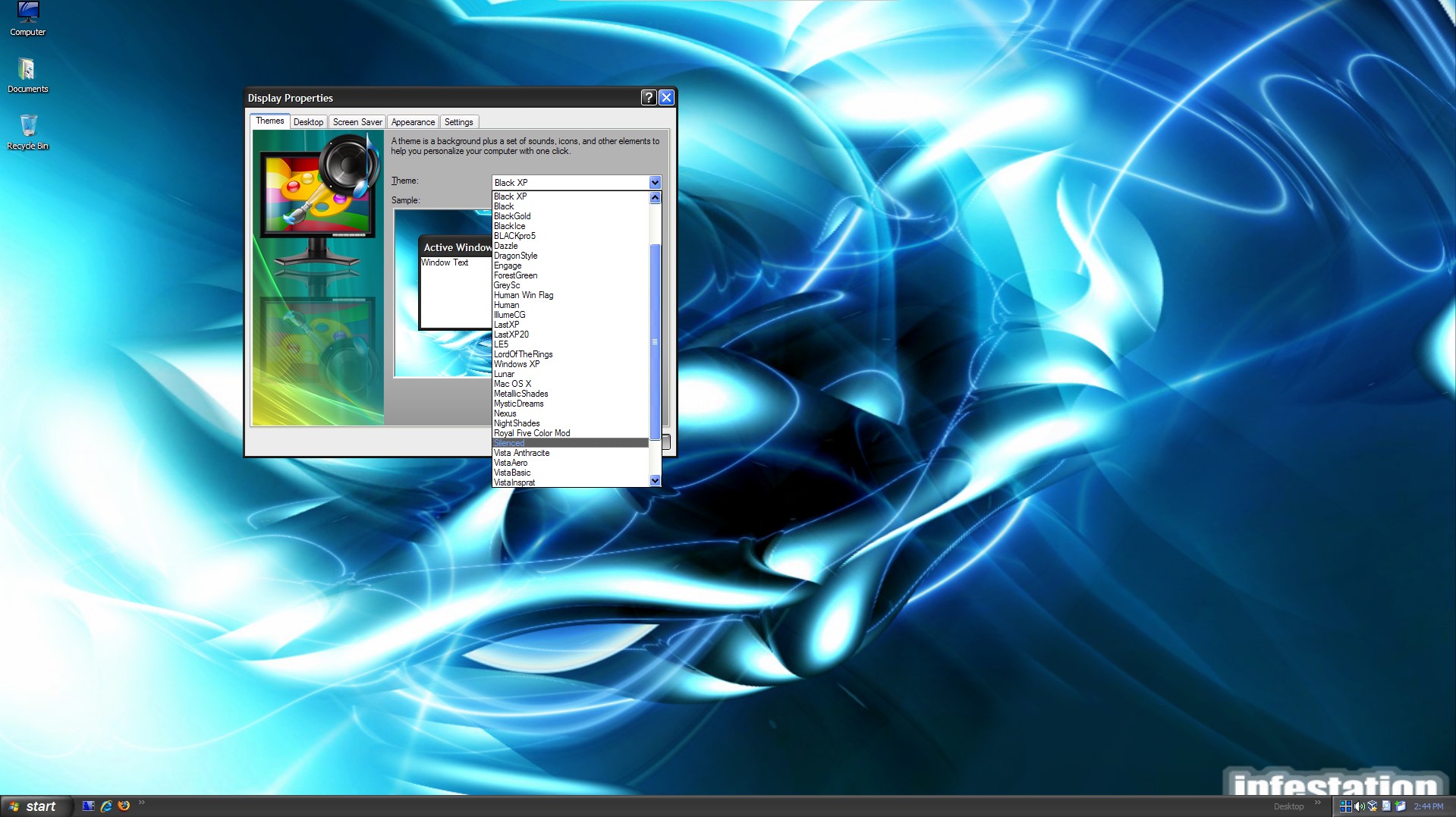Click the 2:44 PM clock

[1429, 806]
